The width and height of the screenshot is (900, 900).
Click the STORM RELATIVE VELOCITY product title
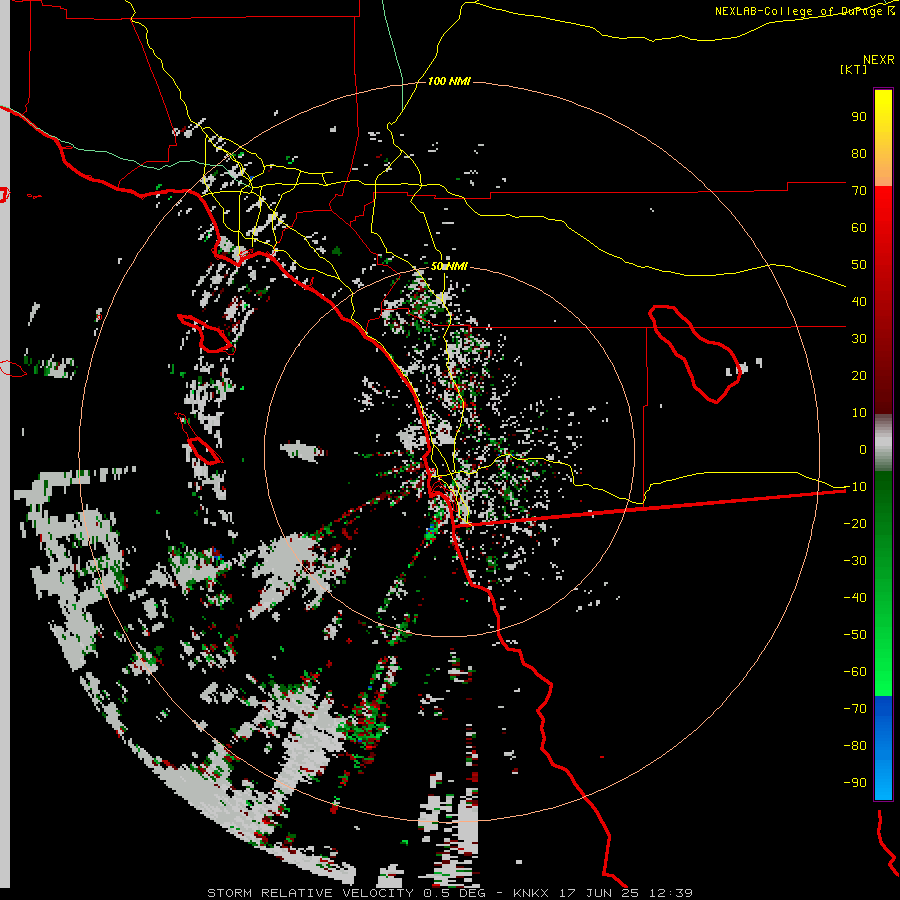[310, 893]
